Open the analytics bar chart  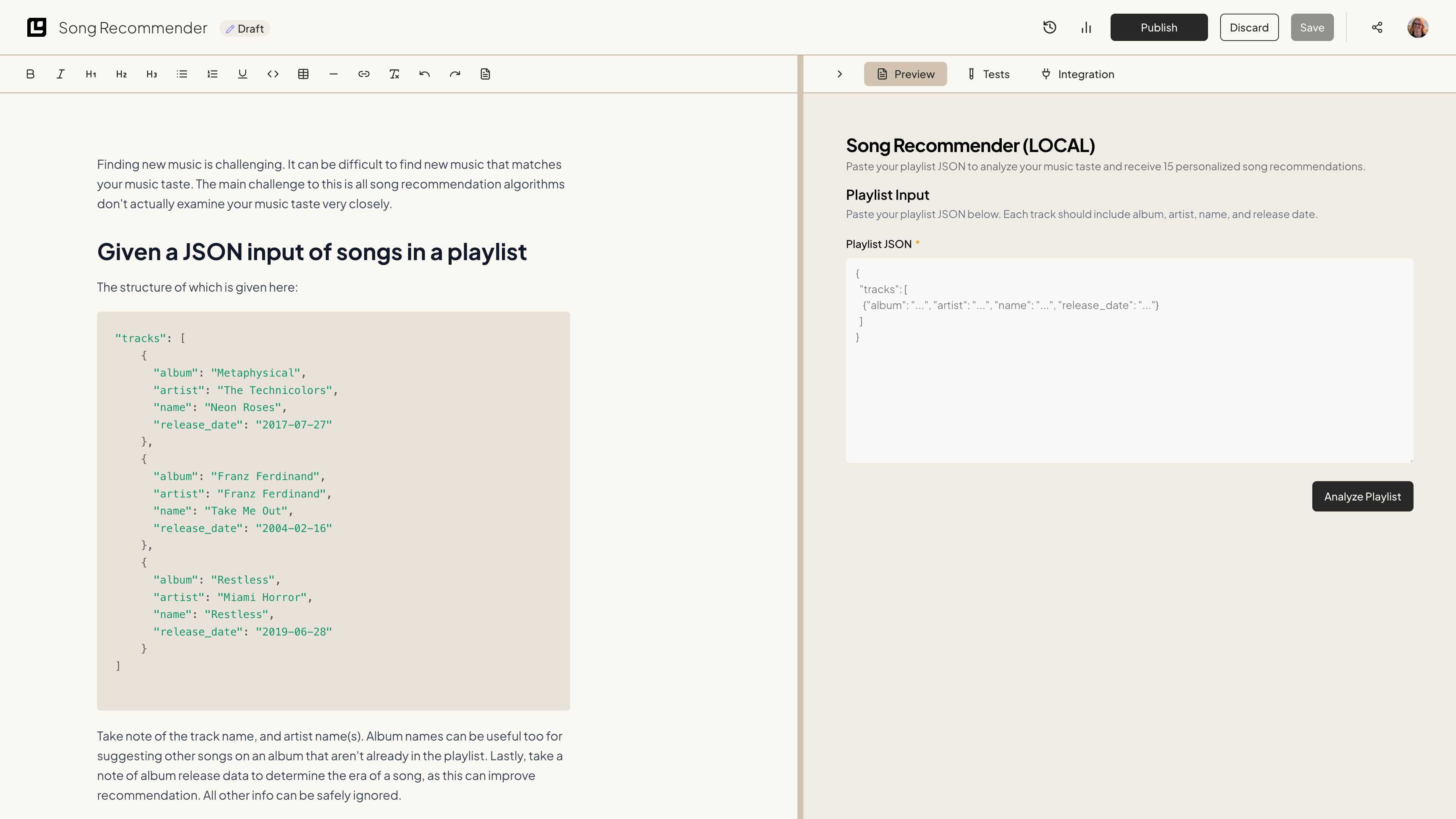click(x=1086, y=27)
